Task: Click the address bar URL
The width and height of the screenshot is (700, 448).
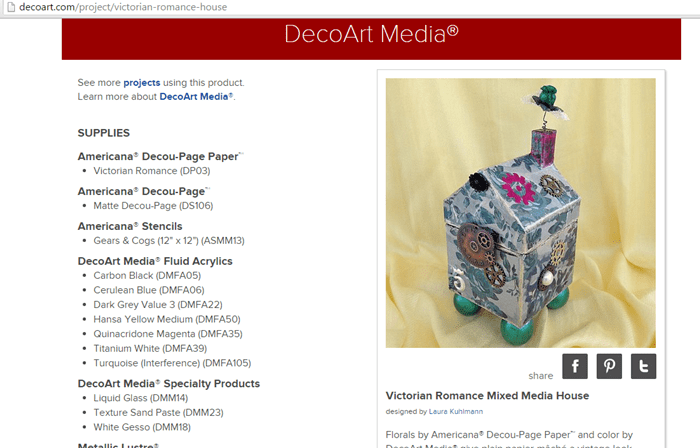Action: click(x=123, y=7)
